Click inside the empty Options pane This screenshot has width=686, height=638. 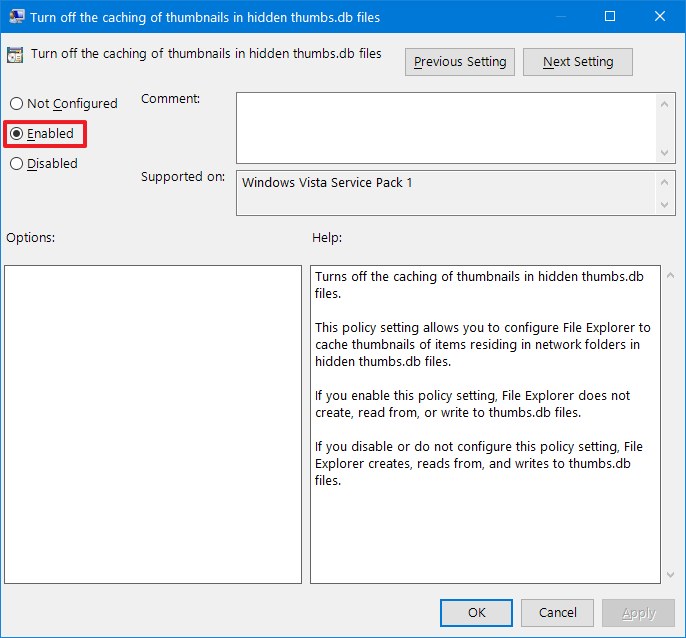tap(153, 424)
